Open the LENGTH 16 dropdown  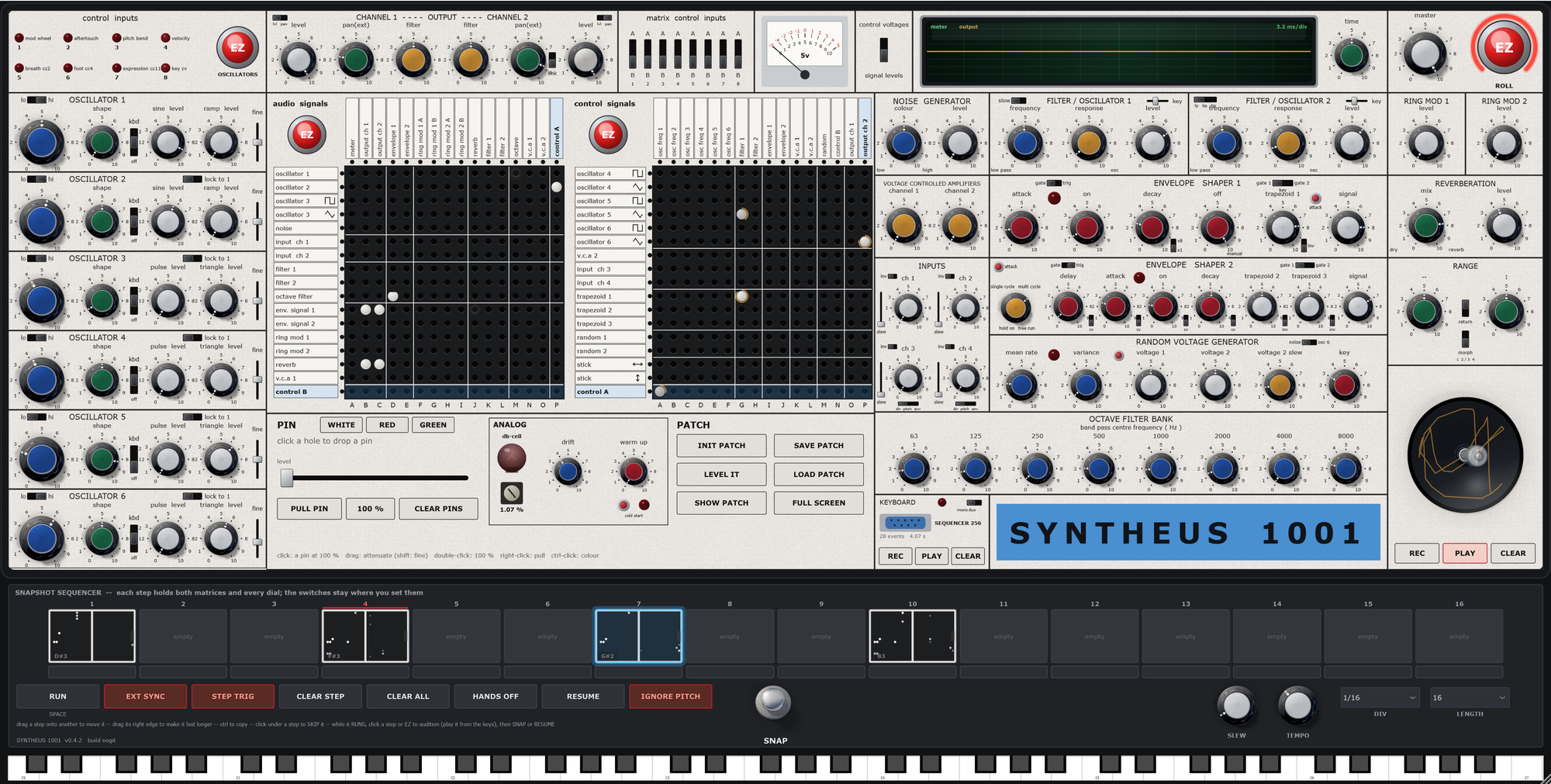pyautogui.click(x=1469, y=697)
